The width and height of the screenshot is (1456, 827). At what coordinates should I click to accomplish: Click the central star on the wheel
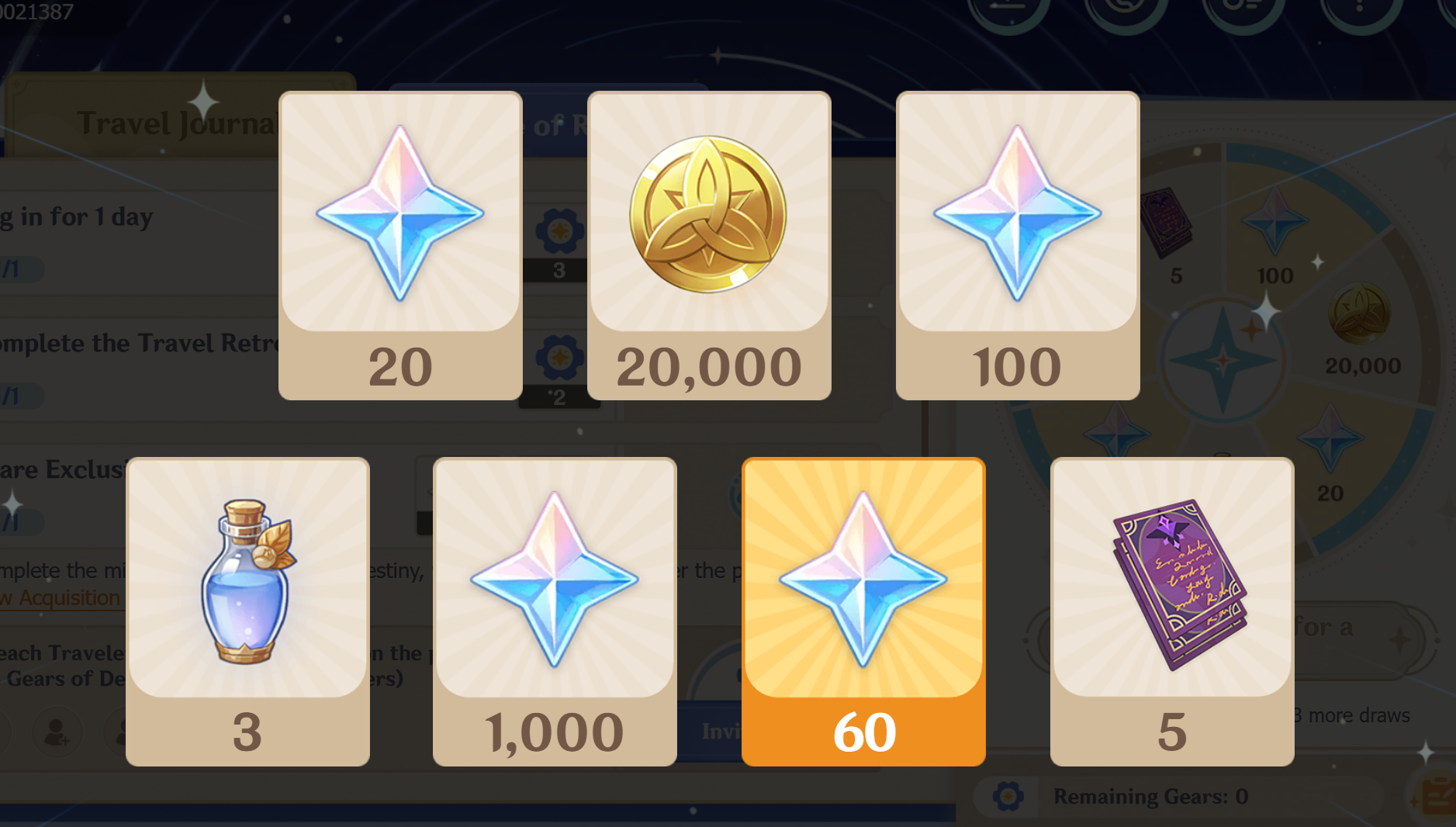click(1223, 360)
